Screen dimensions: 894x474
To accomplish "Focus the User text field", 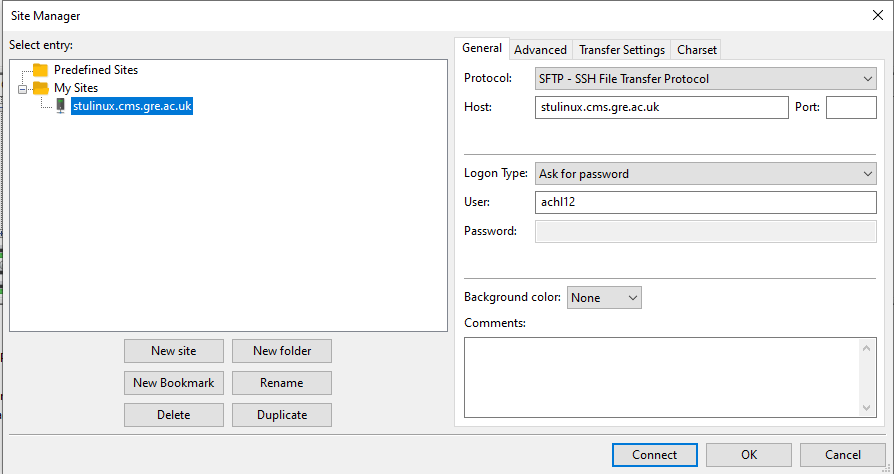I will click(x=705, y=202).
